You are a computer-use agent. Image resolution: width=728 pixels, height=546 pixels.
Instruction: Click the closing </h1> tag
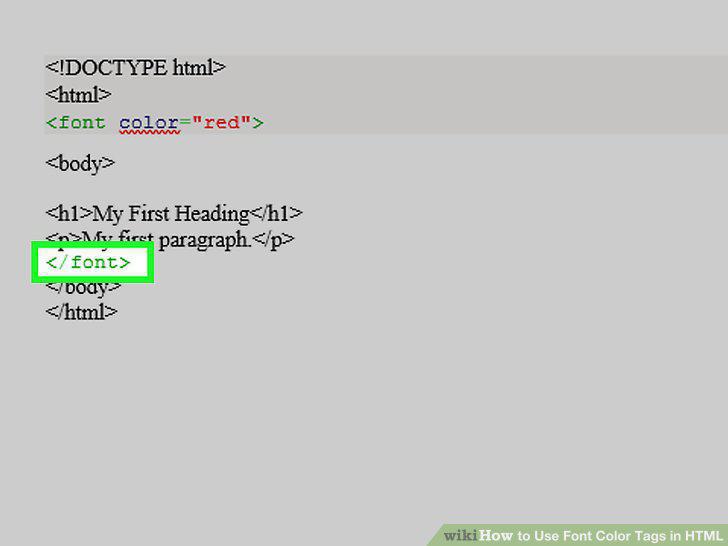(276, 214)
